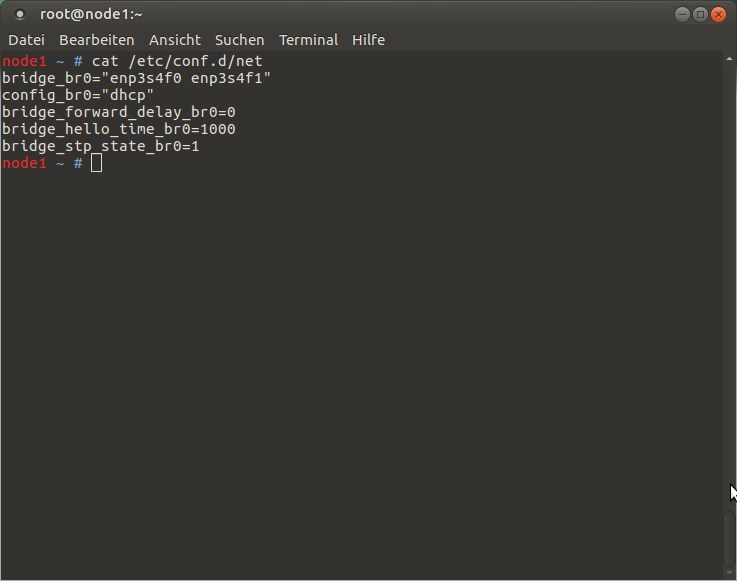Open the Ansicht menu
Screen dimensions: 737x581
[175, 40]
